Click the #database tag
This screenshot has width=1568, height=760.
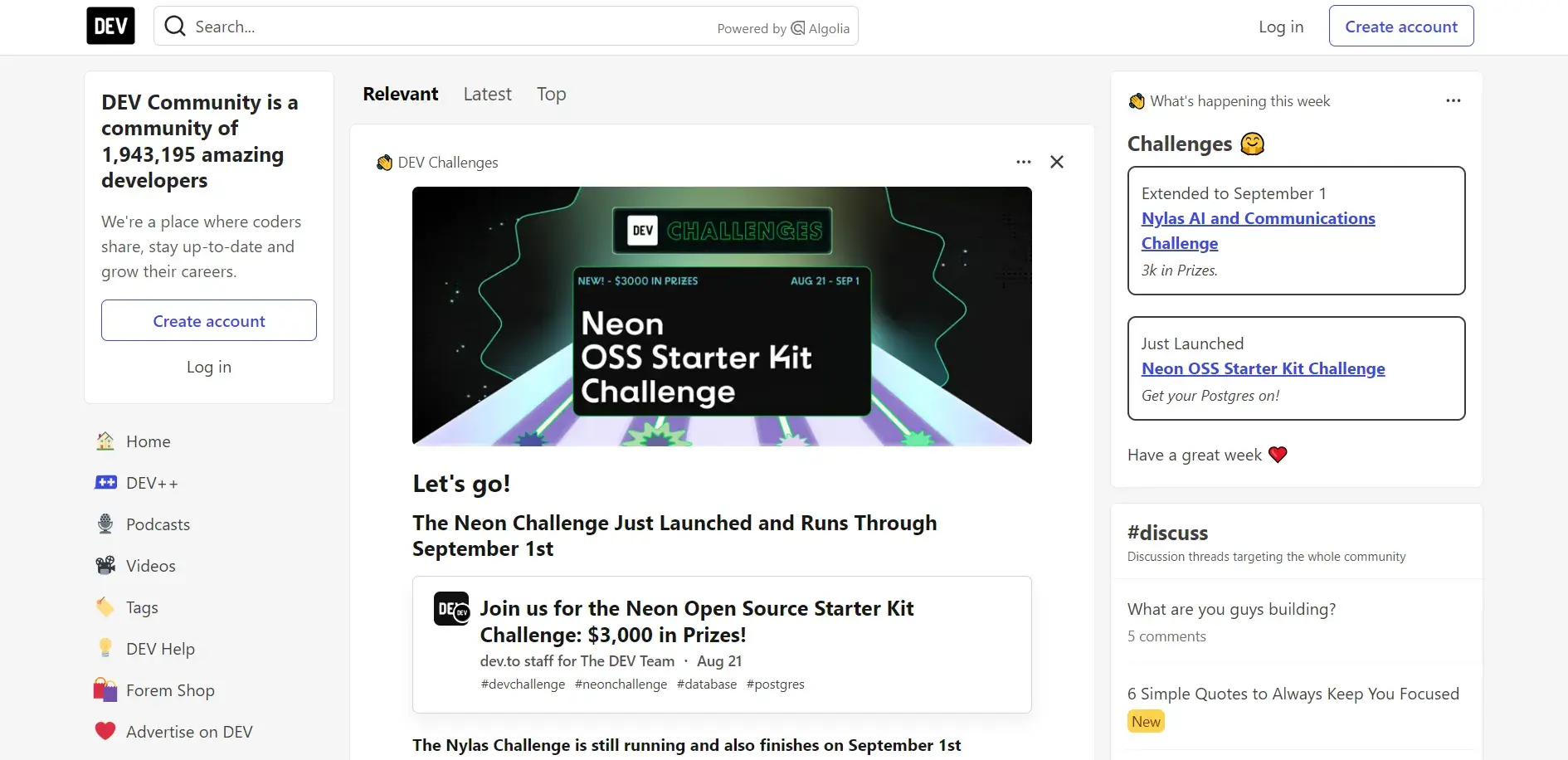point(707,684)
